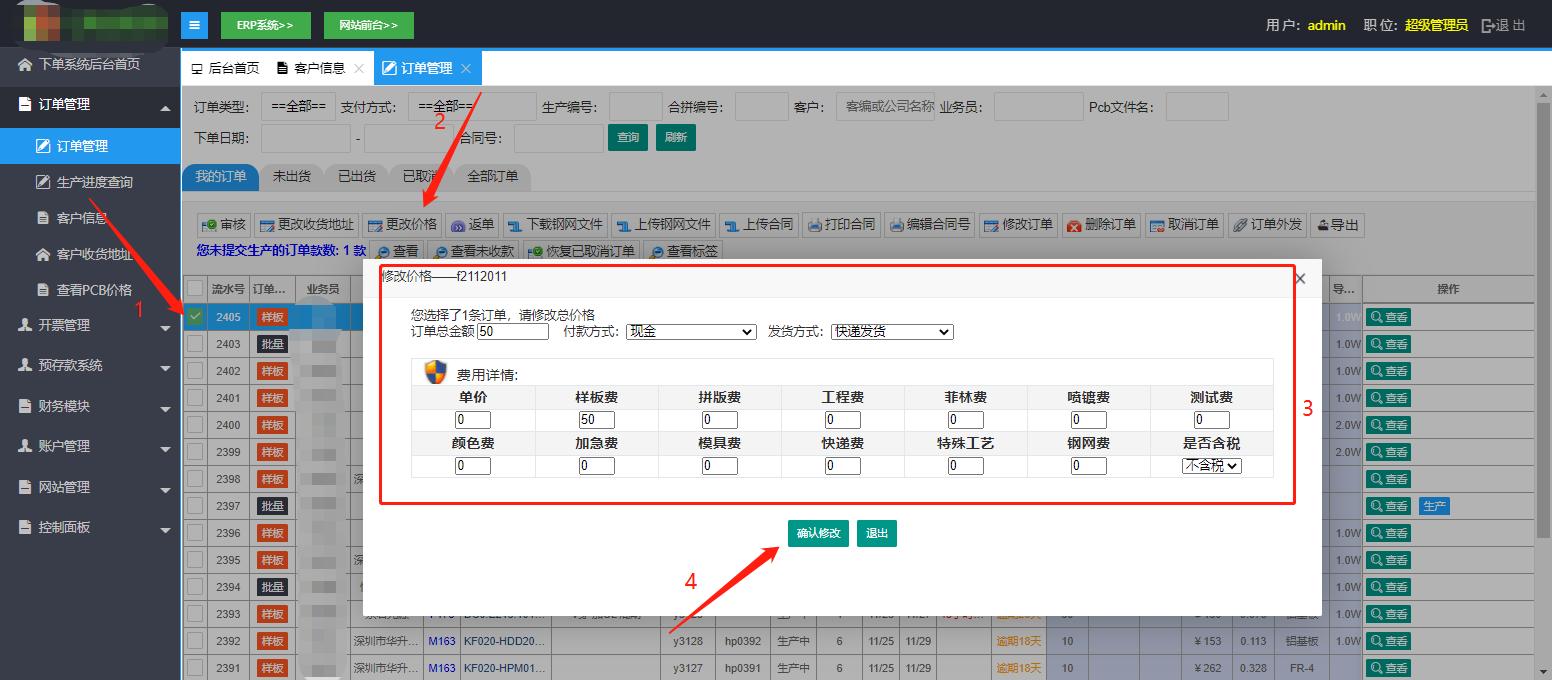Click the 订单总金额 input field
The image size is (1552, 680).
513,332
